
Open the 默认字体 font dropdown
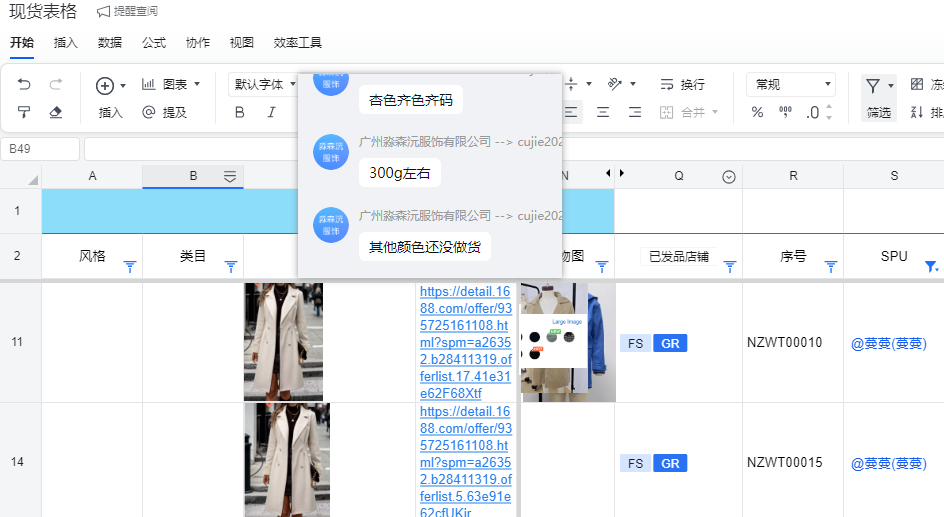click(264, 85)
